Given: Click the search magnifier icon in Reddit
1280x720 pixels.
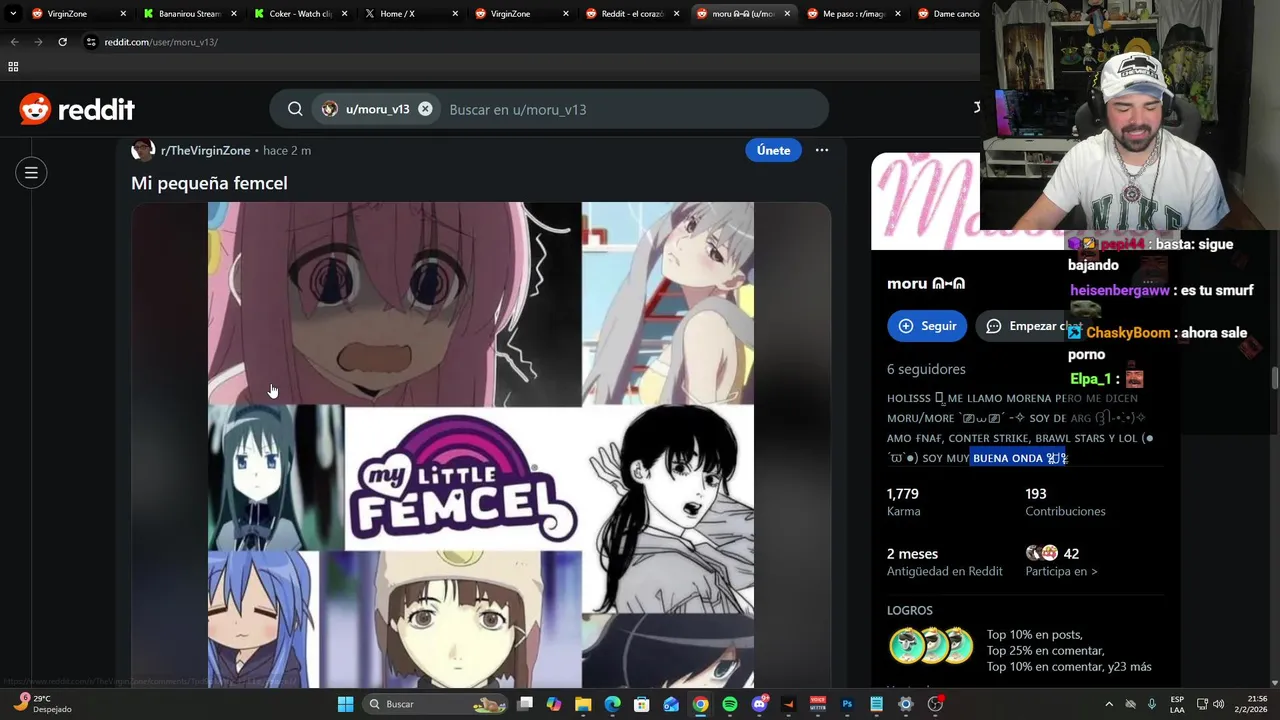Looking at the screenshot, I should click(x=295, y=109).
